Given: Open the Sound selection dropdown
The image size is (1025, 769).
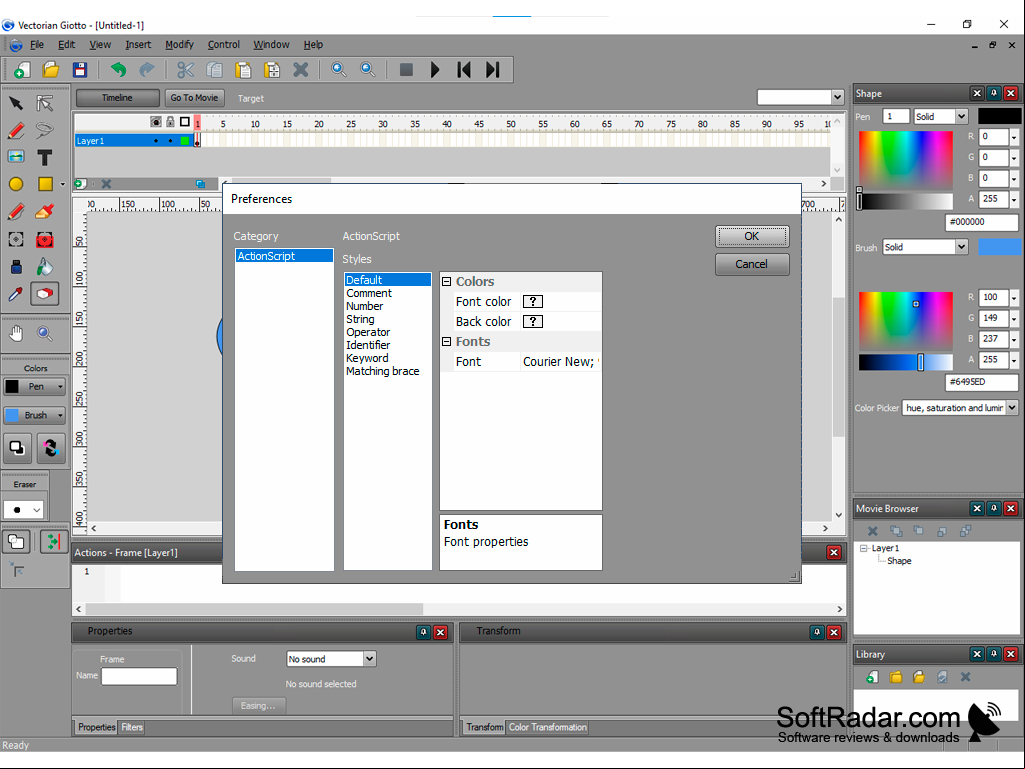Looking at the screenshot, I should click(369, 658).
